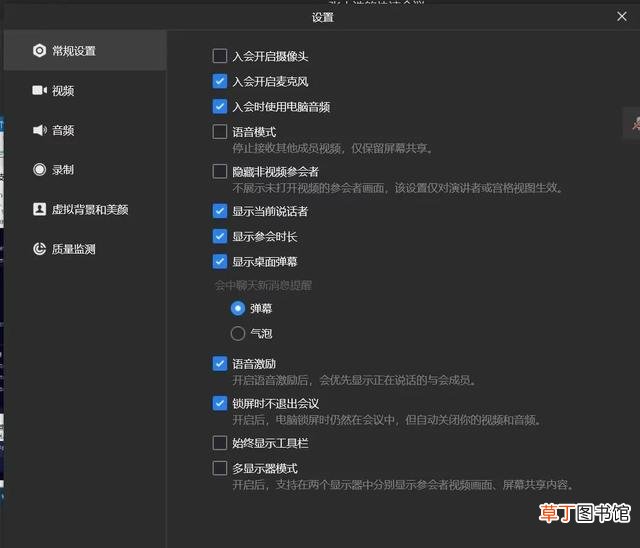This screenshot has height=548, width=640.
Task: Click the 显示参会时长 label text
Action: point(265,237)
